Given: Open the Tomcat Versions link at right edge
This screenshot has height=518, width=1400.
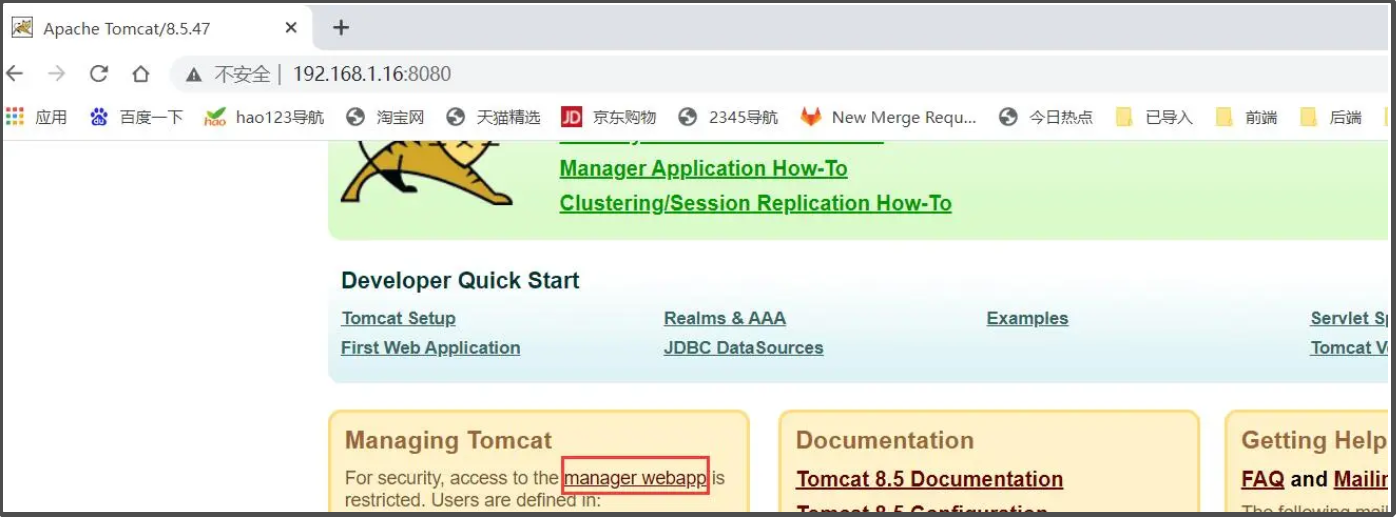Looking at the screenshot, I should (1350, 348).
